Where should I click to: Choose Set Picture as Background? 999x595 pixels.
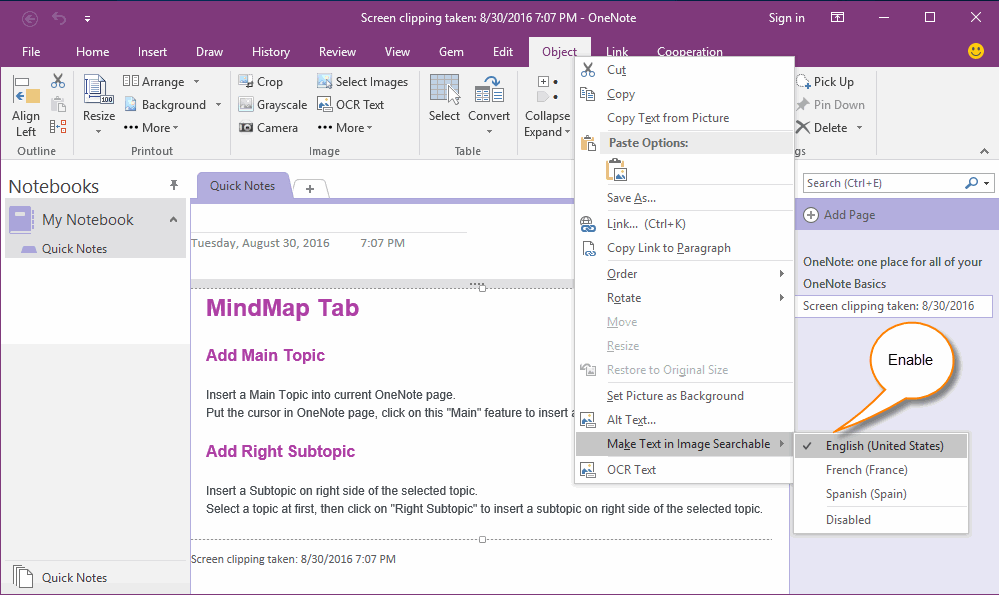pos(675,396)
